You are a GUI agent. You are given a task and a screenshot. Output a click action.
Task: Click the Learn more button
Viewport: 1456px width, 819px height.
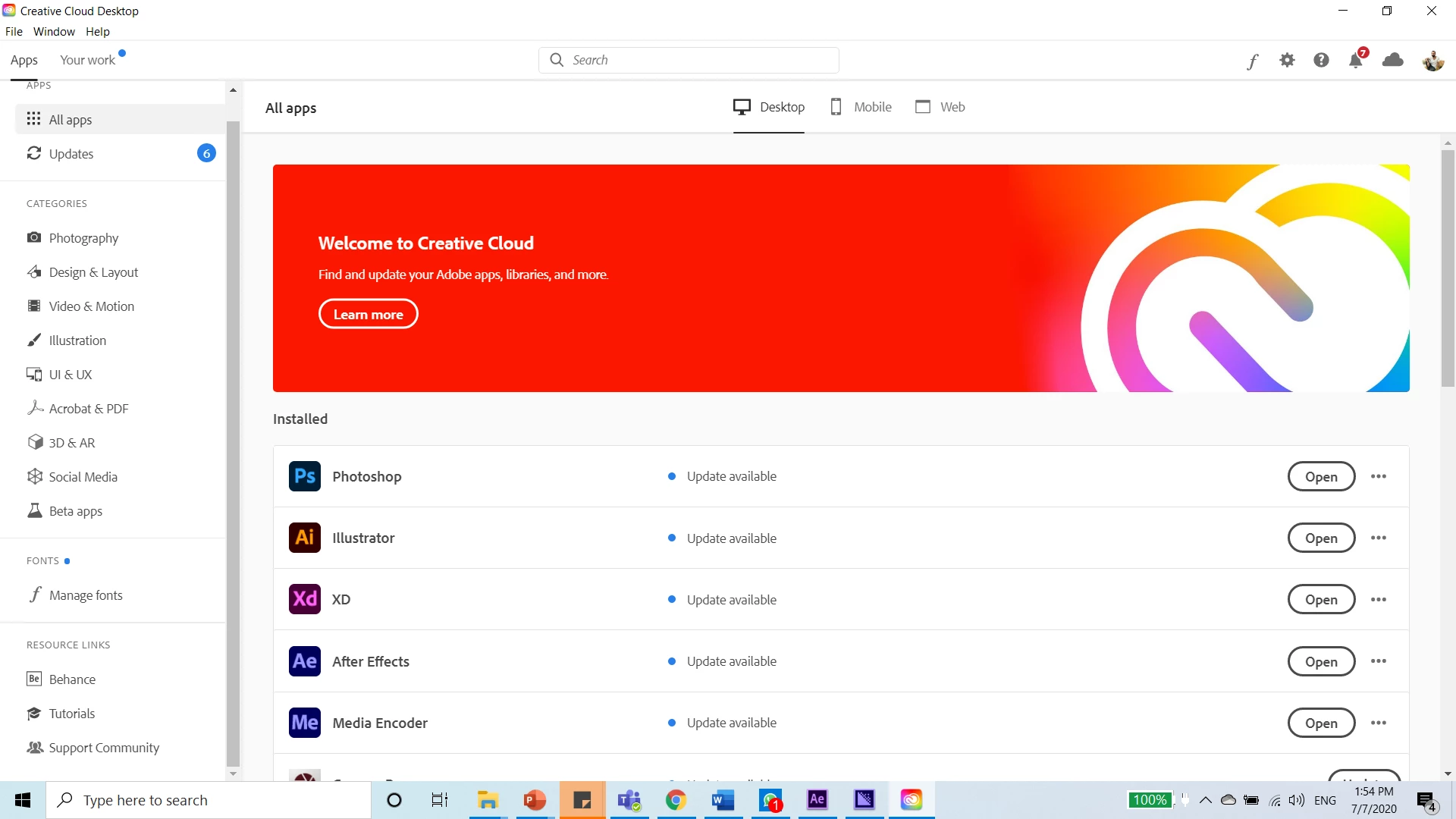(369, 314)
